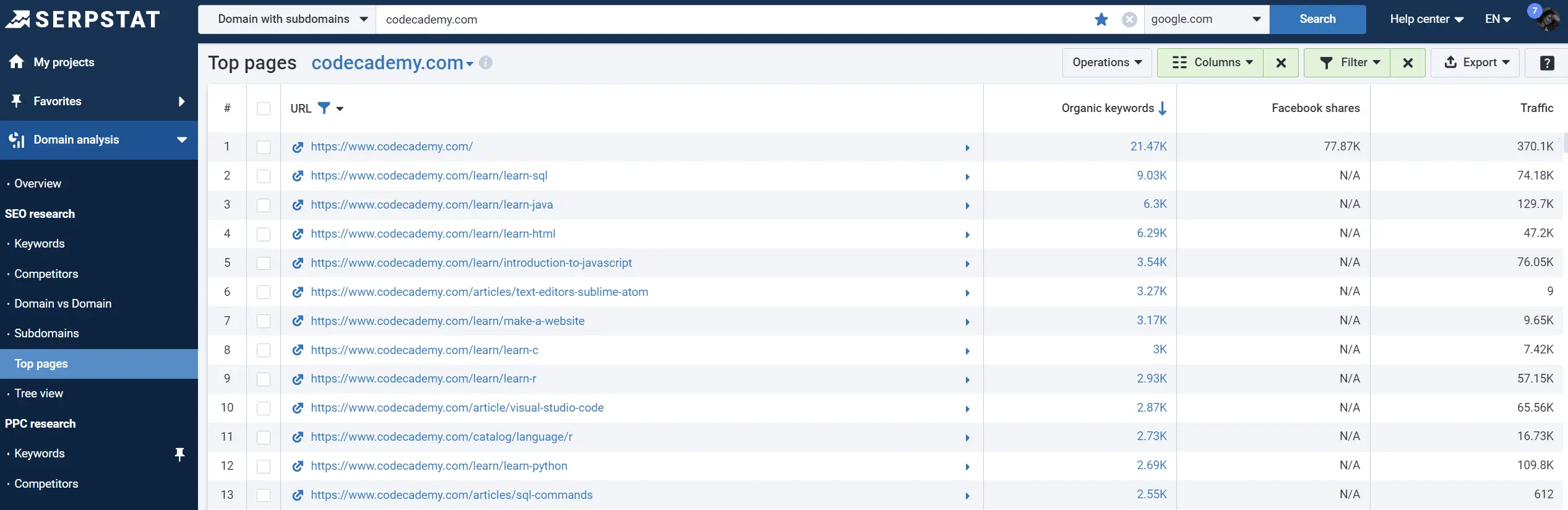Sort by Organic keywords arrow
This screenshot has height=510, width=1568.
[x=1163, y=108]
